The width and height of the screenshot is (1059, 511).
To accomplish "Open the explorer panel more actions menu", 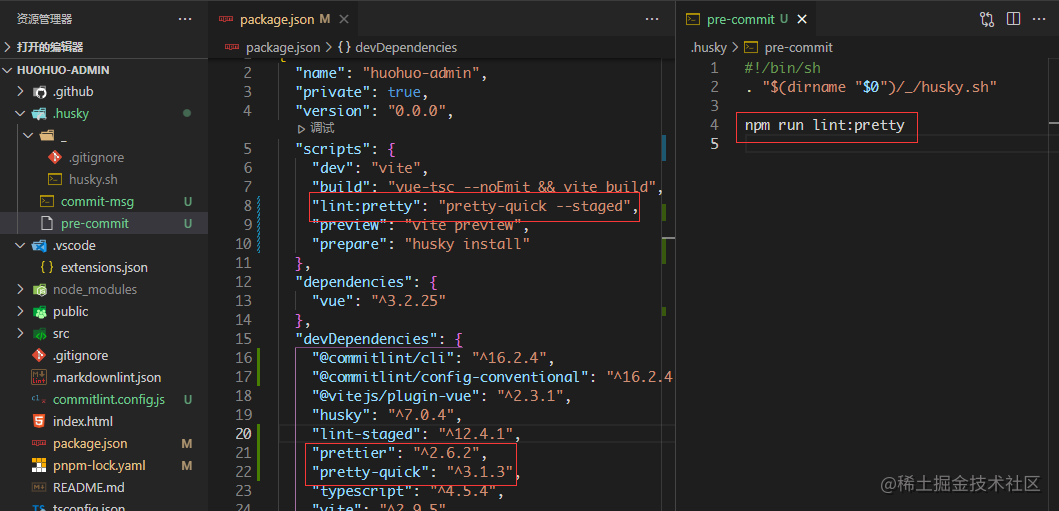I will (184, 19).
